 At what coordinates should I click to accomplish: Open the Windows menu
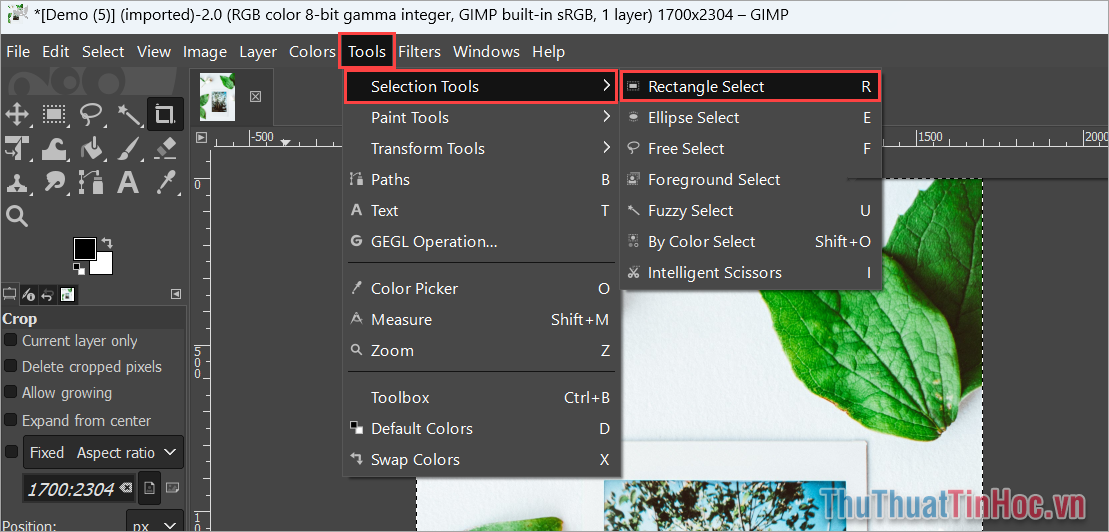tap(487, 52)
